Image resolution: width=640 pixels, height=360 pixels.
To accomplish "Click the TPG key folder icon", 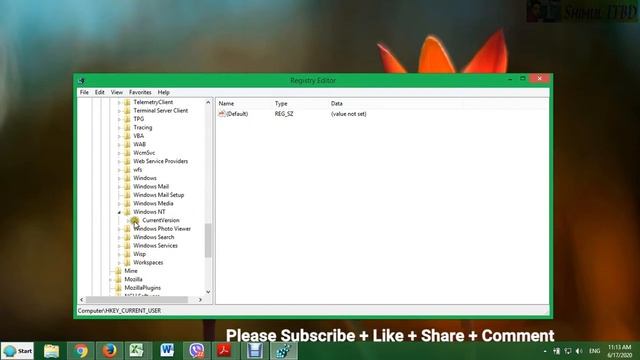I will (127, 119).
